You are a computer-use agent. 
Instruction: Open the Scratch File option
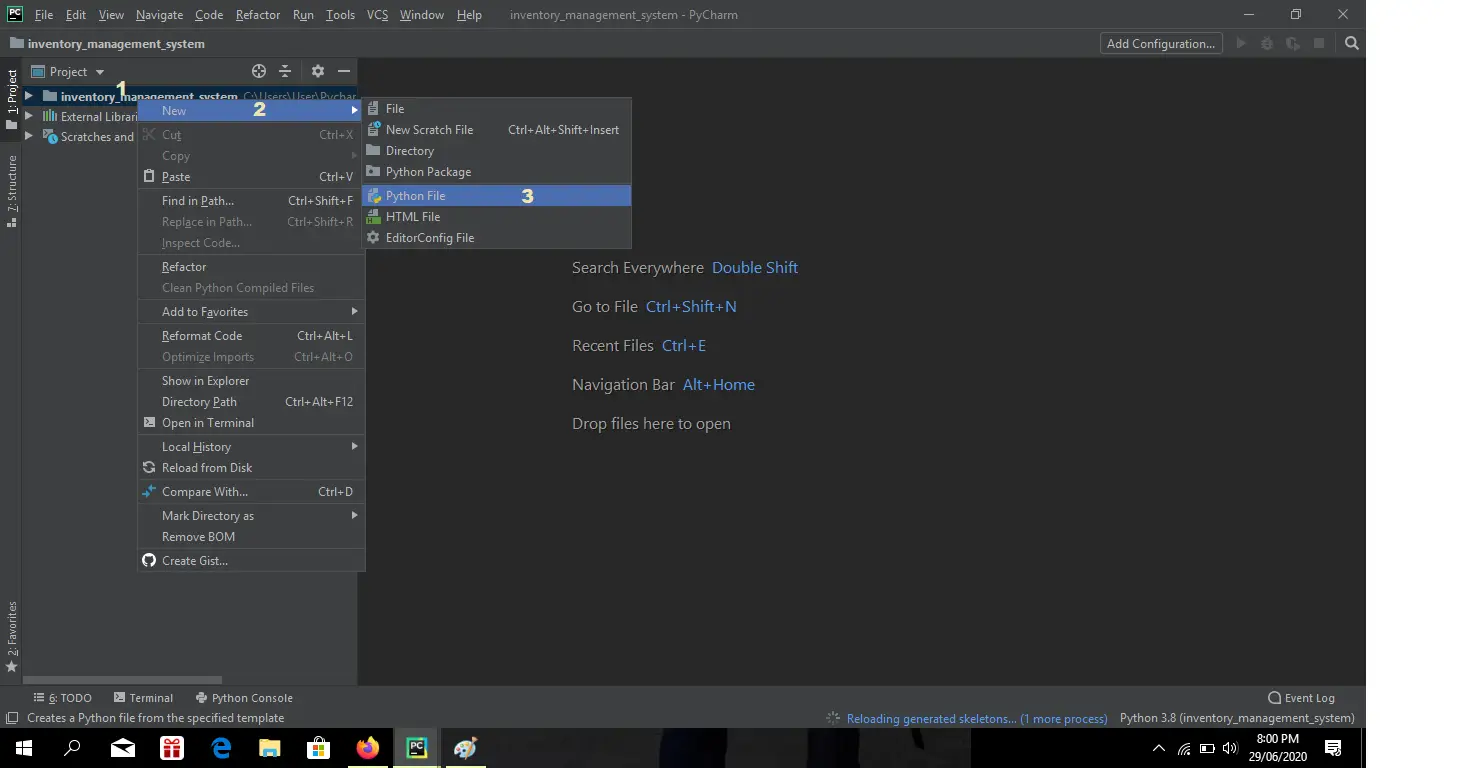click(430, 129)
